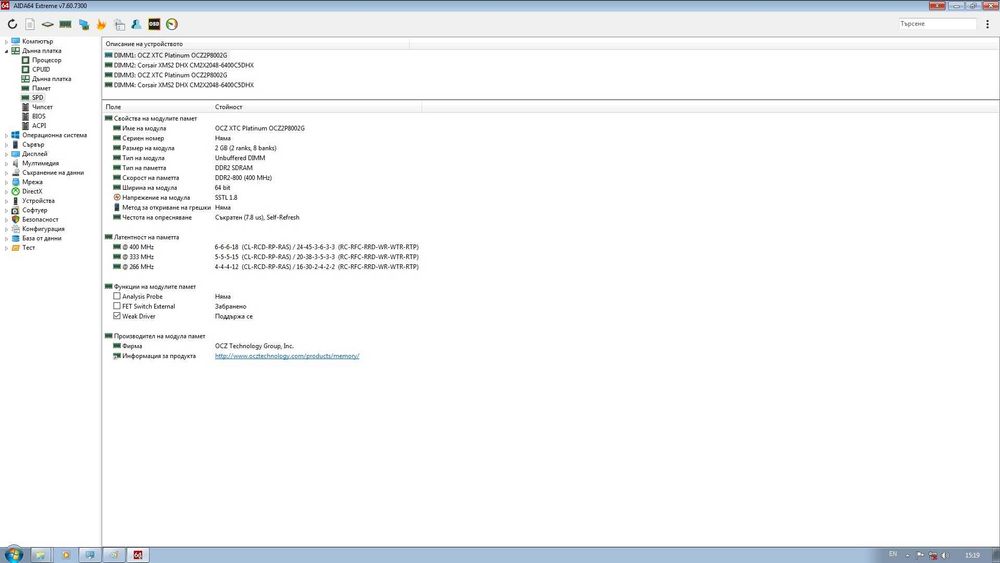Toggle the Weak Driver checkbox

pyautogui.click(x=117, y=316)
